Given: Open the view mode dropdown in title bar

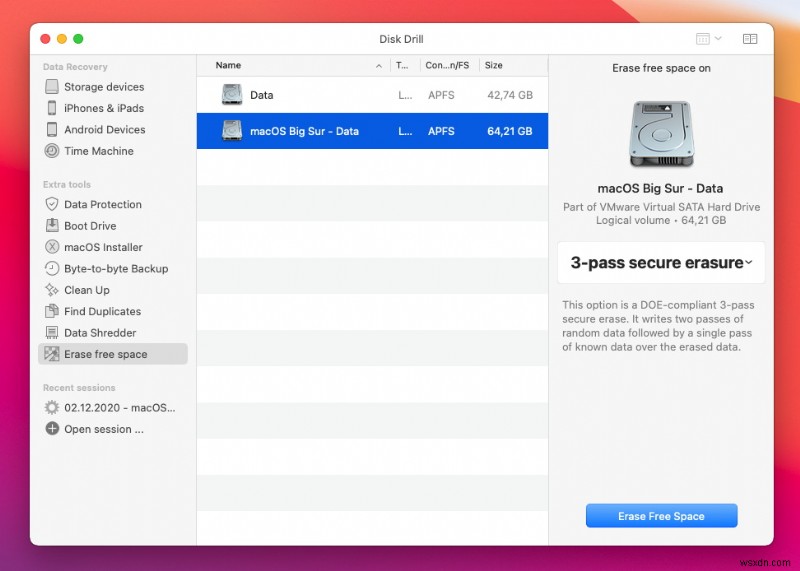Looking at the screenshot, I should 709,39.
